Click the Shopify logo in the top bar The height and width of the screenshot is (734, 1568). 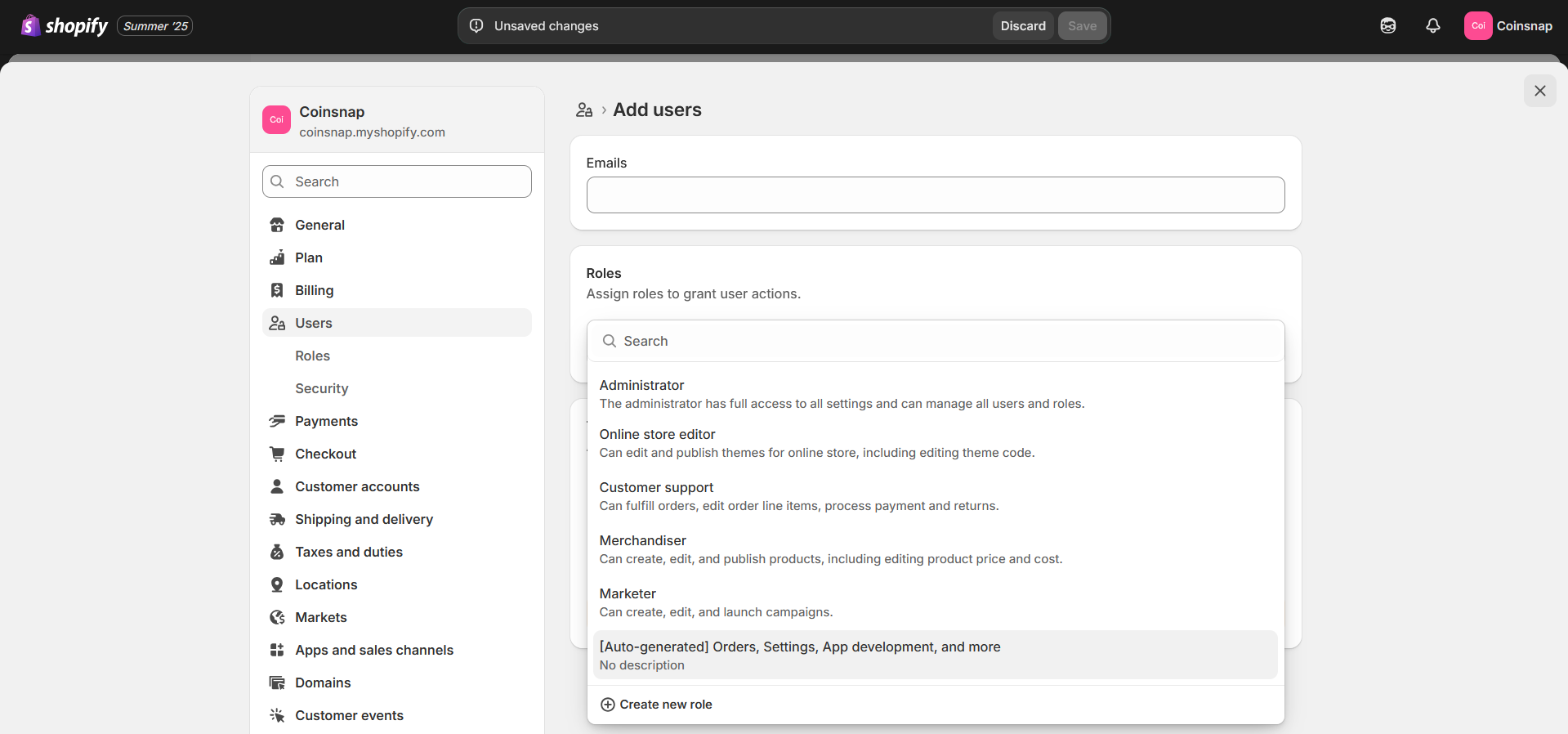click(x=65, y=26)
